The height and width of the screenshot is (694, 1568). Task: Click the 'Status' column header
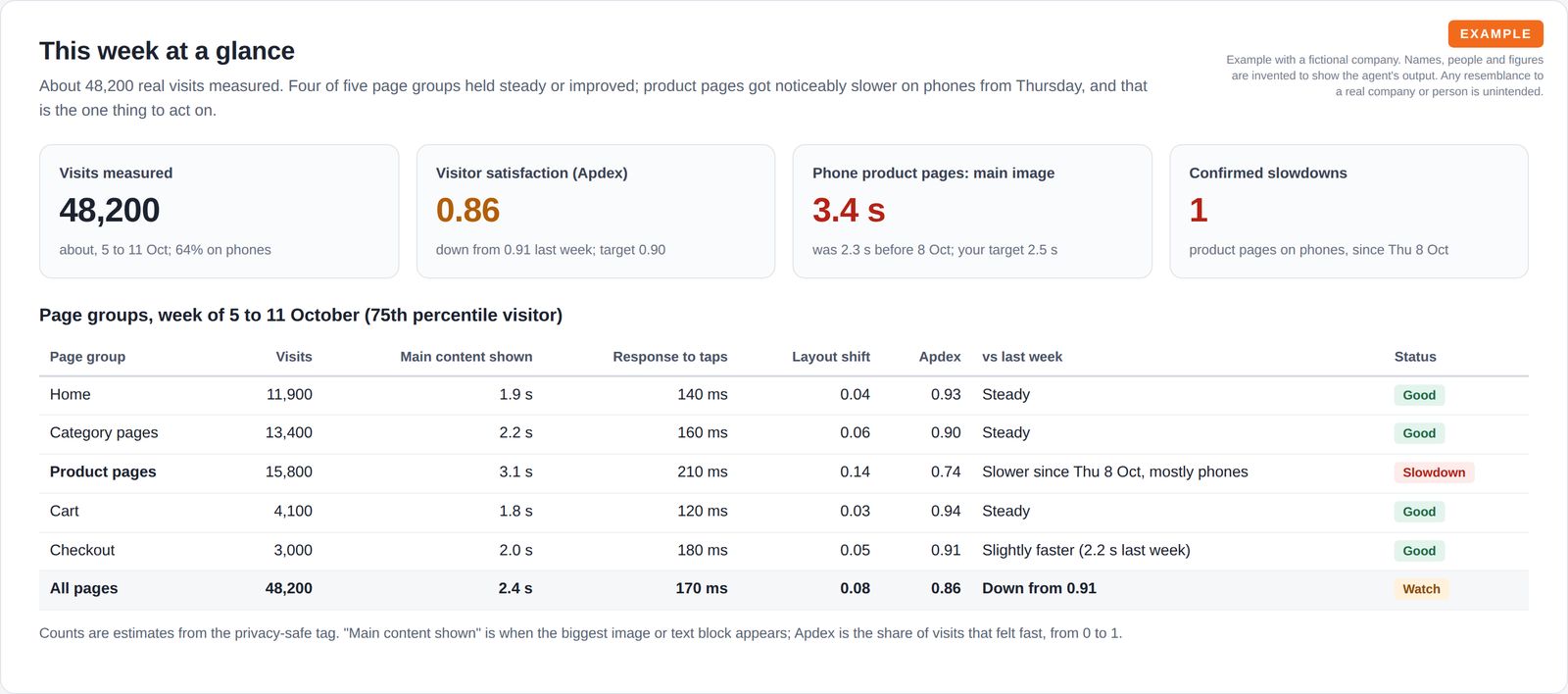pos(1415,357)
